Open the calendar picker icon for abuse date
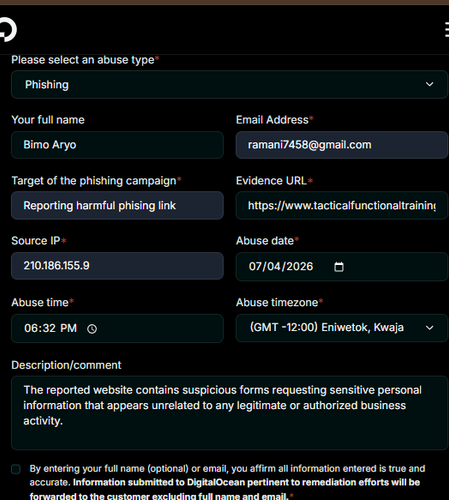The image size is (449, 500). (x=339, y=267)
